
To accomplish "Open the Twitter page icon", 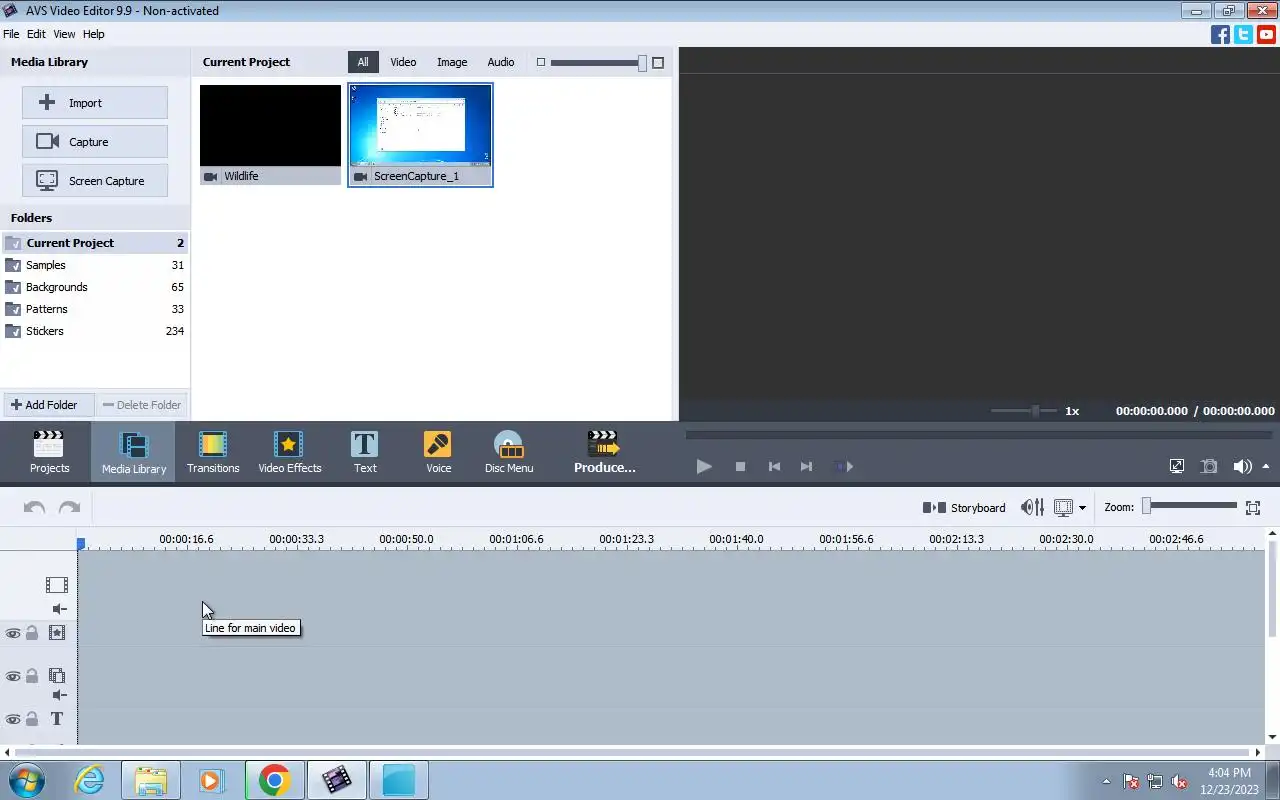I will click(x=1243, y=34).
